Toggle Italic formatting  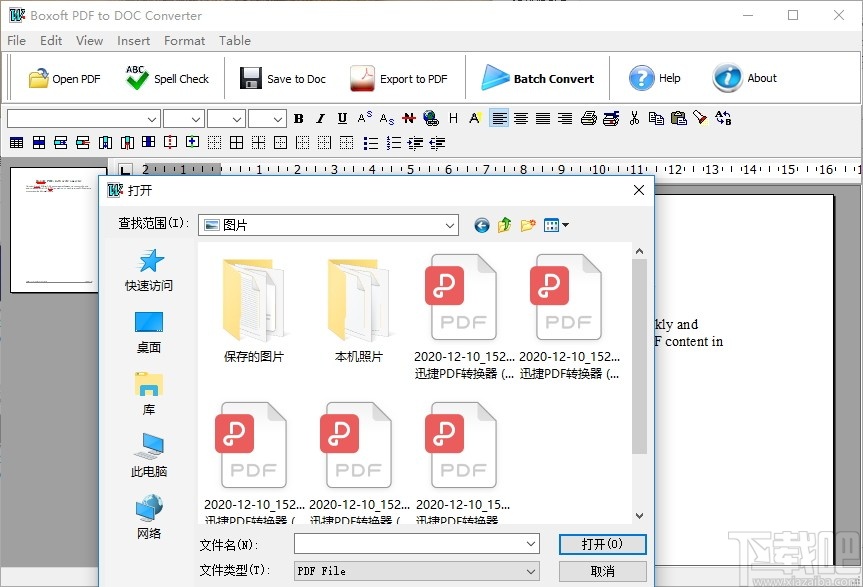[320, 117]
